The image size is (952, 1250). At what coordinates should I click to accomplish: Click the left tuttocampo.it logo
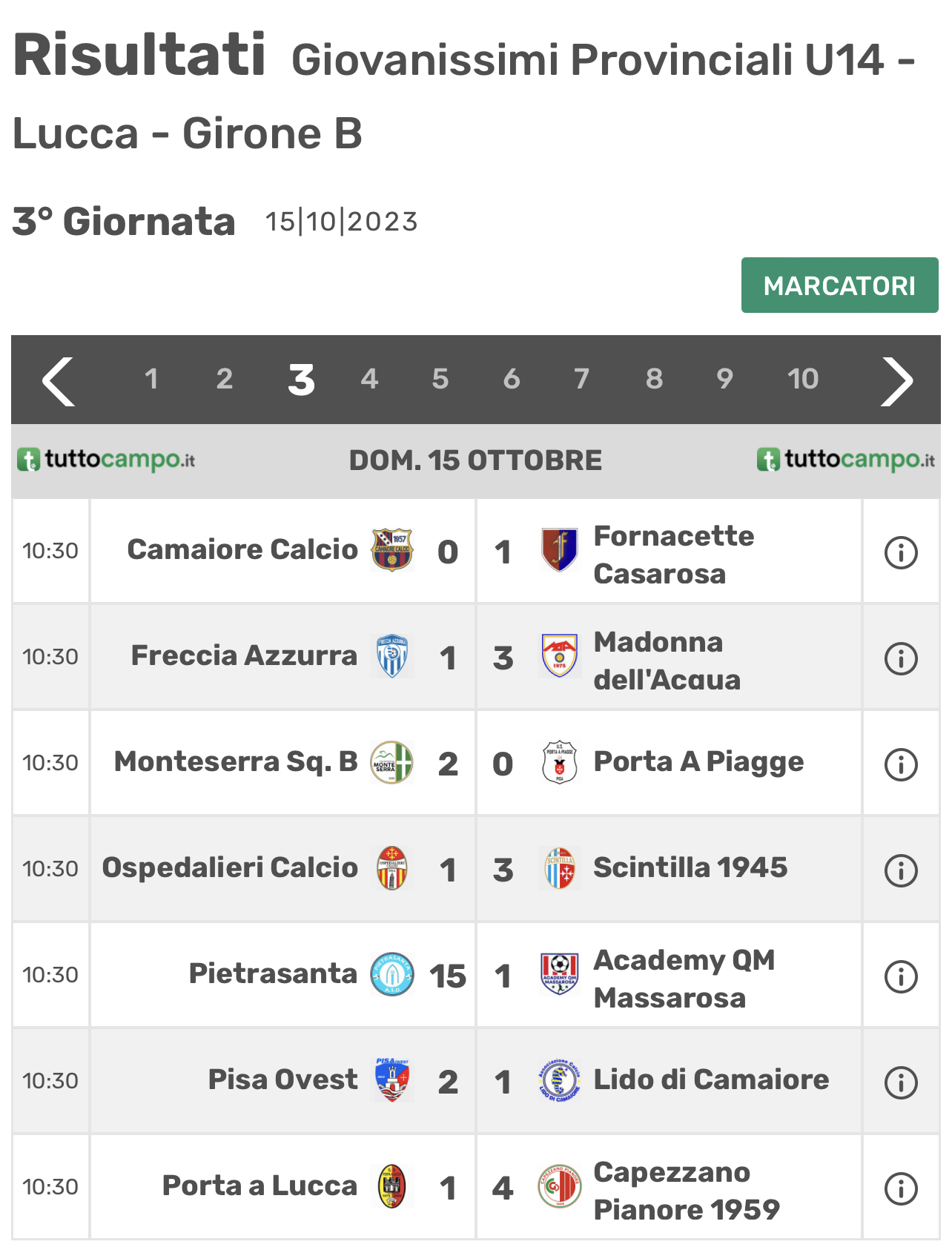point(106,460)
